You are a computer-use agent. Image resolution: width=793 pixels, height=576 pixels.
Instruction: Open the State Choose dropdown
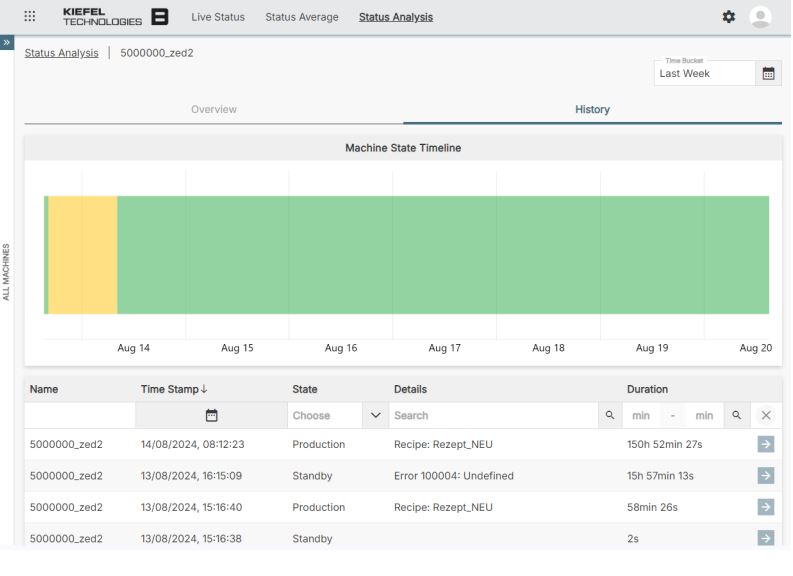pyautogui.click(x=325, y=415)
